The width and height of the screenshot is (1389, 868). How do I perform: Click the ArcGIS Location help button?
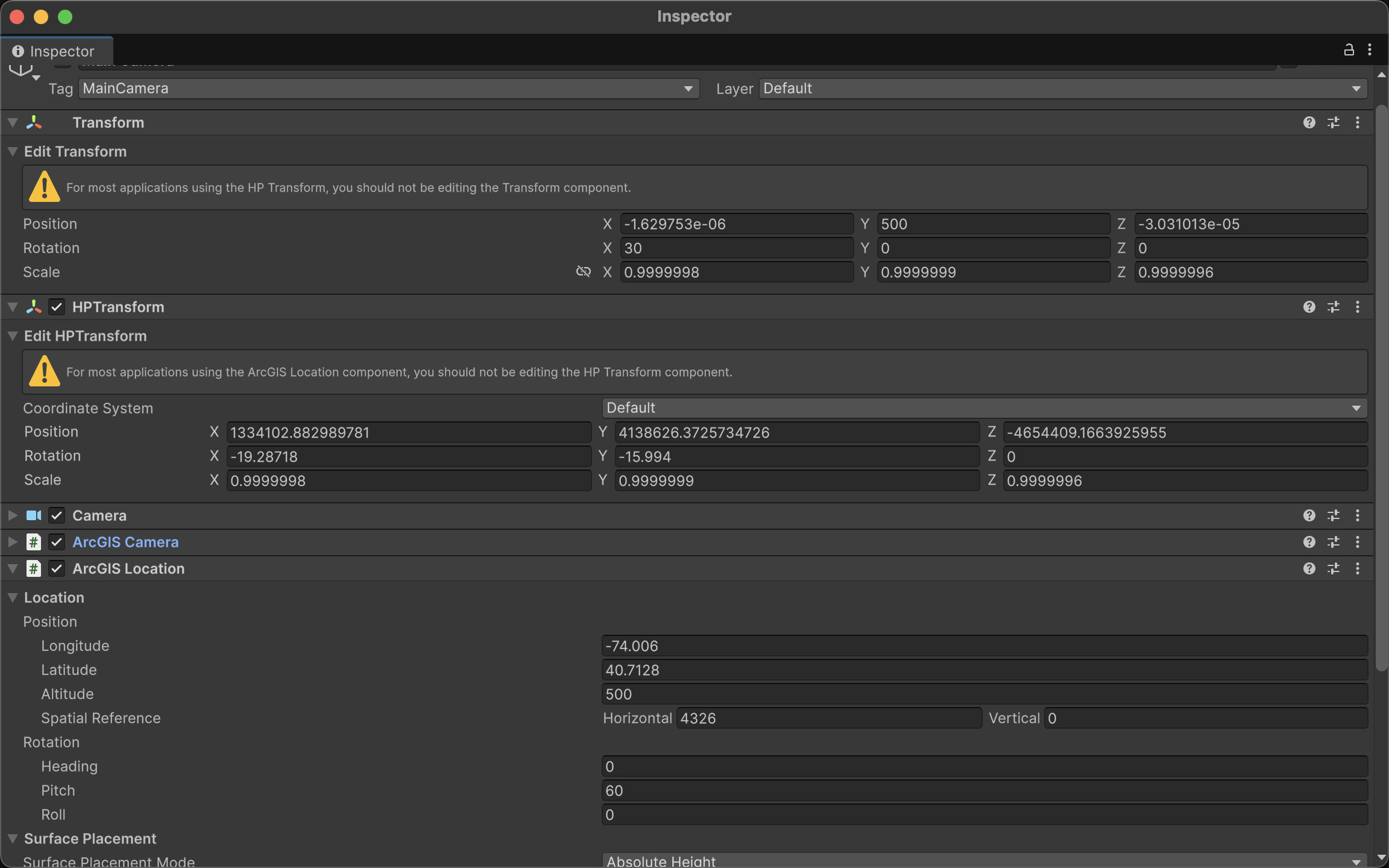1309,568
